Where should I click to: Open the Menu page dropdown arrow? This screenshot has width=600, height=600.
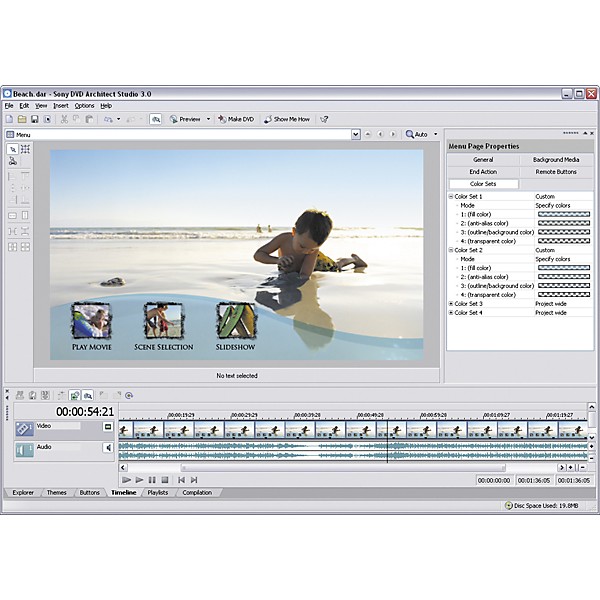[x=356, y=135]
